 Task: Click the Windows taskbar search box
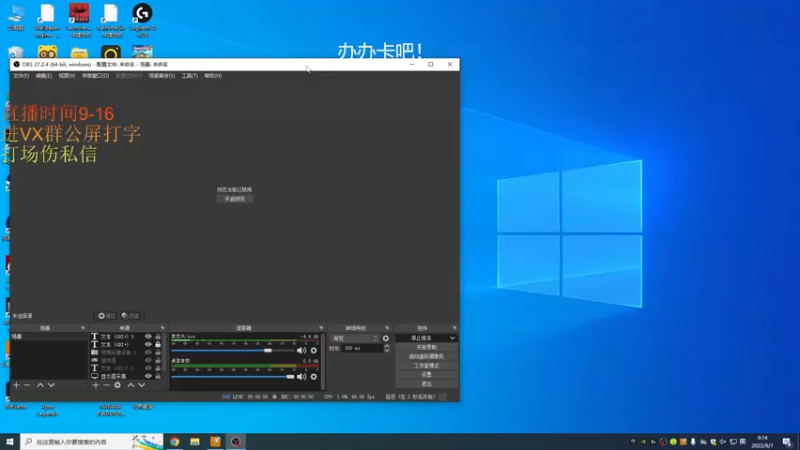(92, 442)
